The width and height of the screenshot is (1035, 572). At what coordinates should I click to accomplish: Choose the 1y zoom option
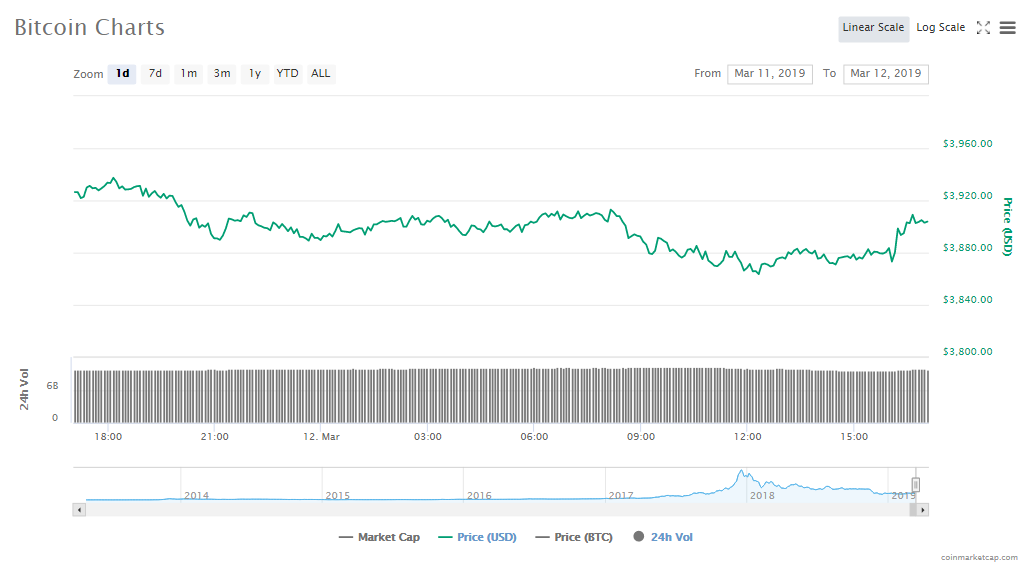point(255,74)
